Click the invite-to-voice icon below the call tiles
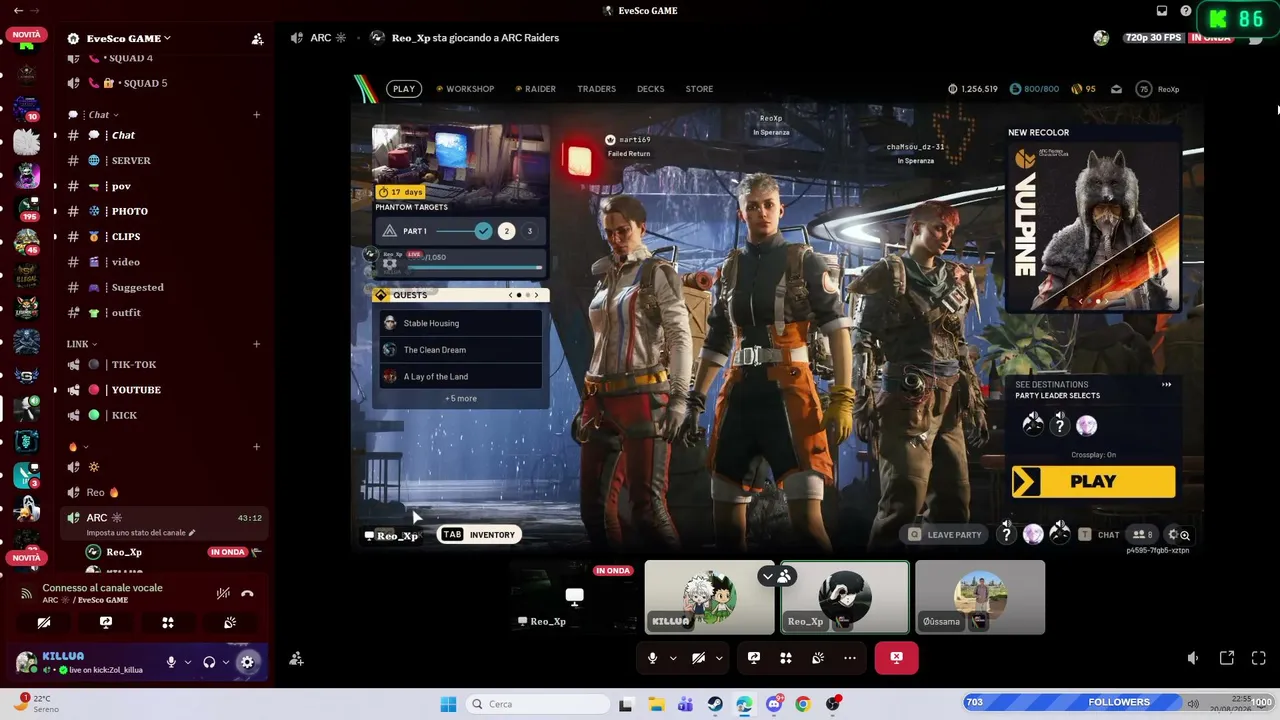 pos(296,658)
